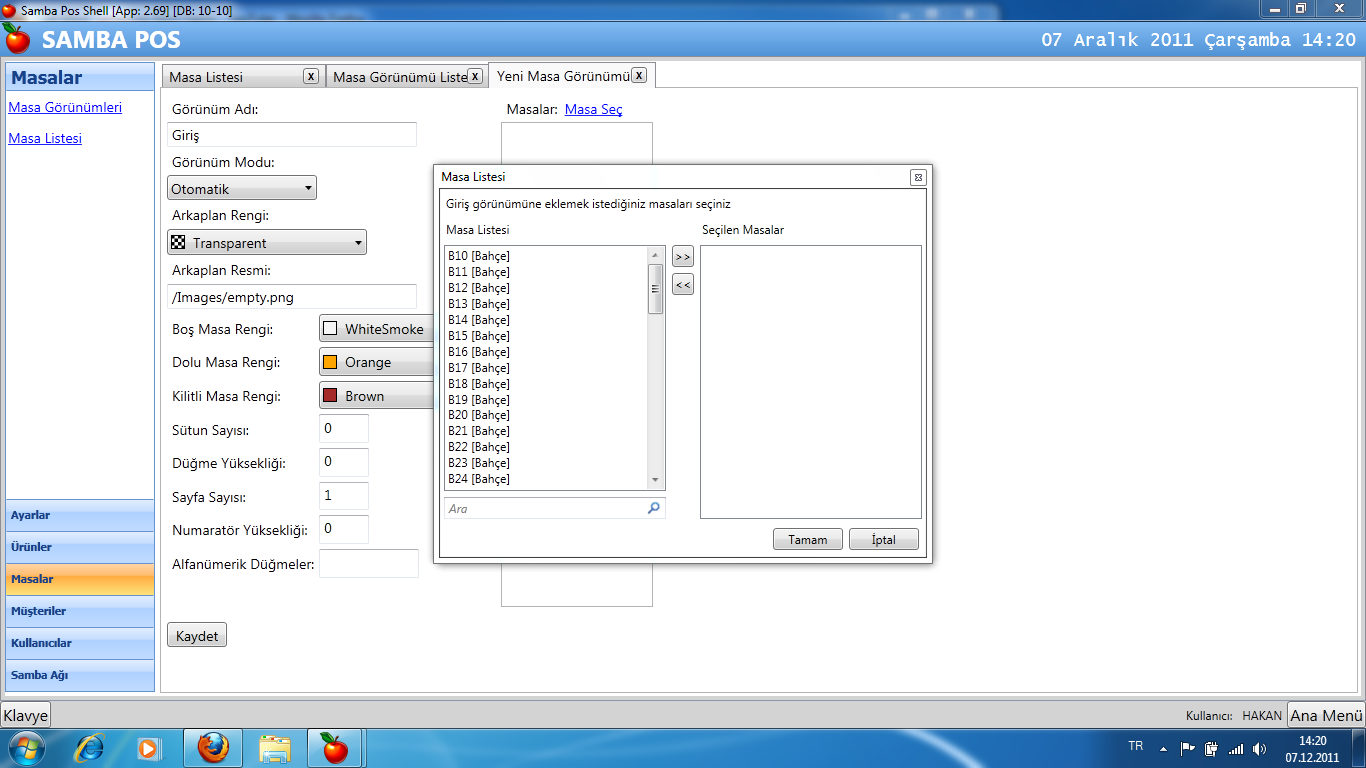Click the remove '<<' button
This screenshot has height=768, width=1366.
(682, 285)
